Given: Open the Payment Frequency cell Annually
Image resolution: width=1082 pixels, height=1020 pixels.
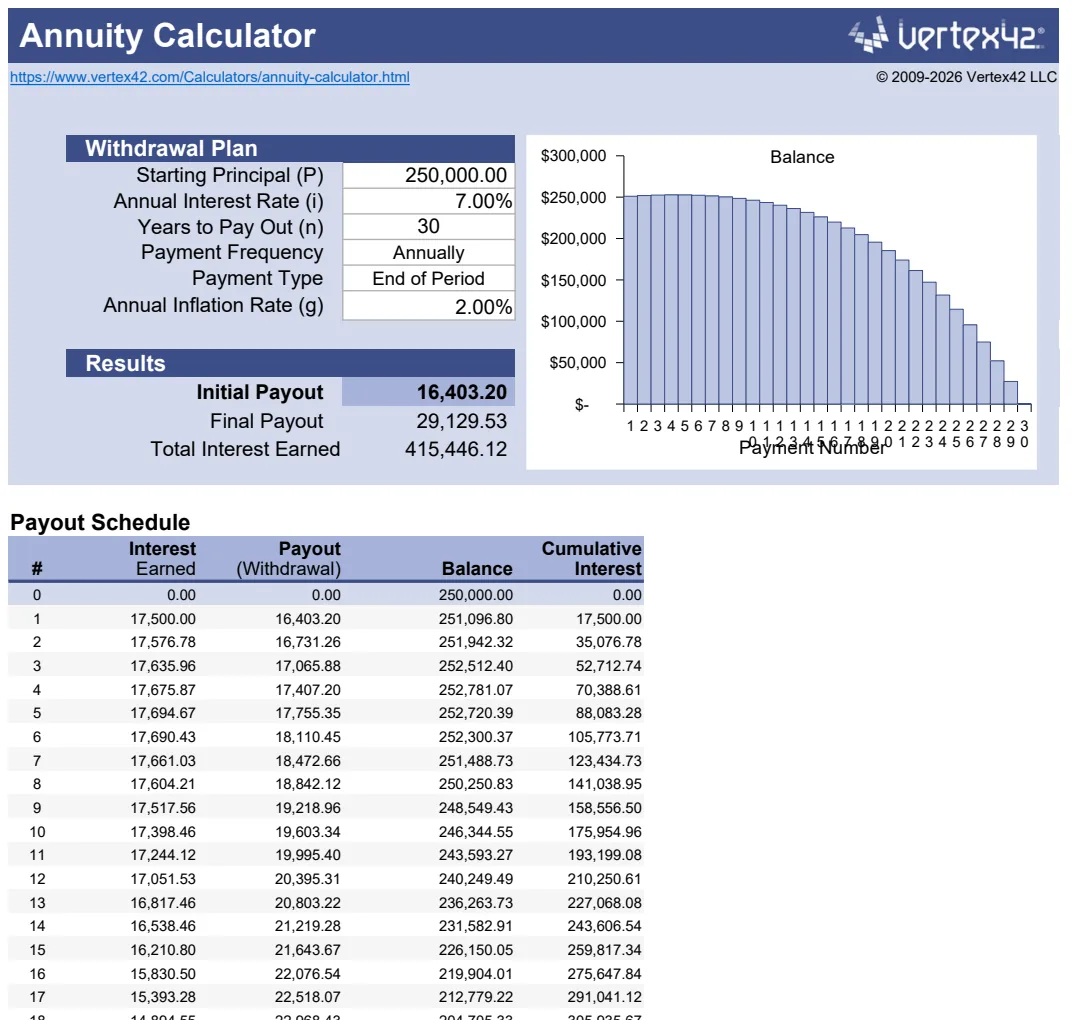Looking at the screenshot, I should click(429, 253).
